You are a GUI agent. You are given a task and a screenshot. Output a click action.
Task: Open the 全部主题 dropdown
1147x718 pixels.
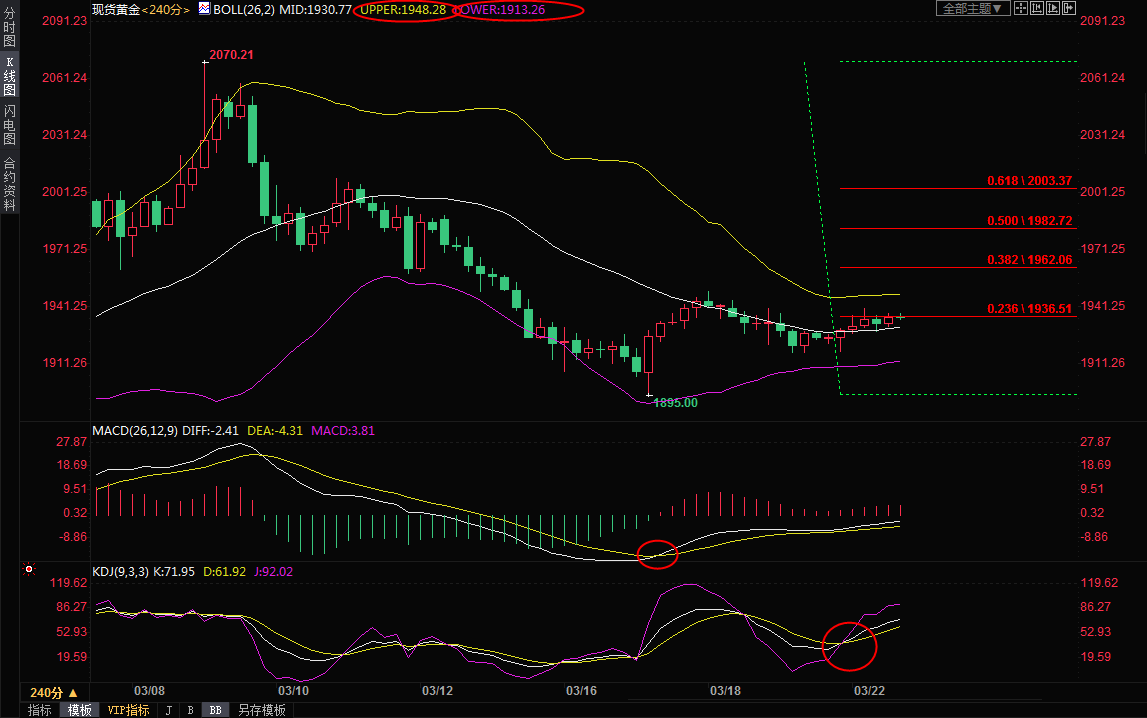coord(969,9)
